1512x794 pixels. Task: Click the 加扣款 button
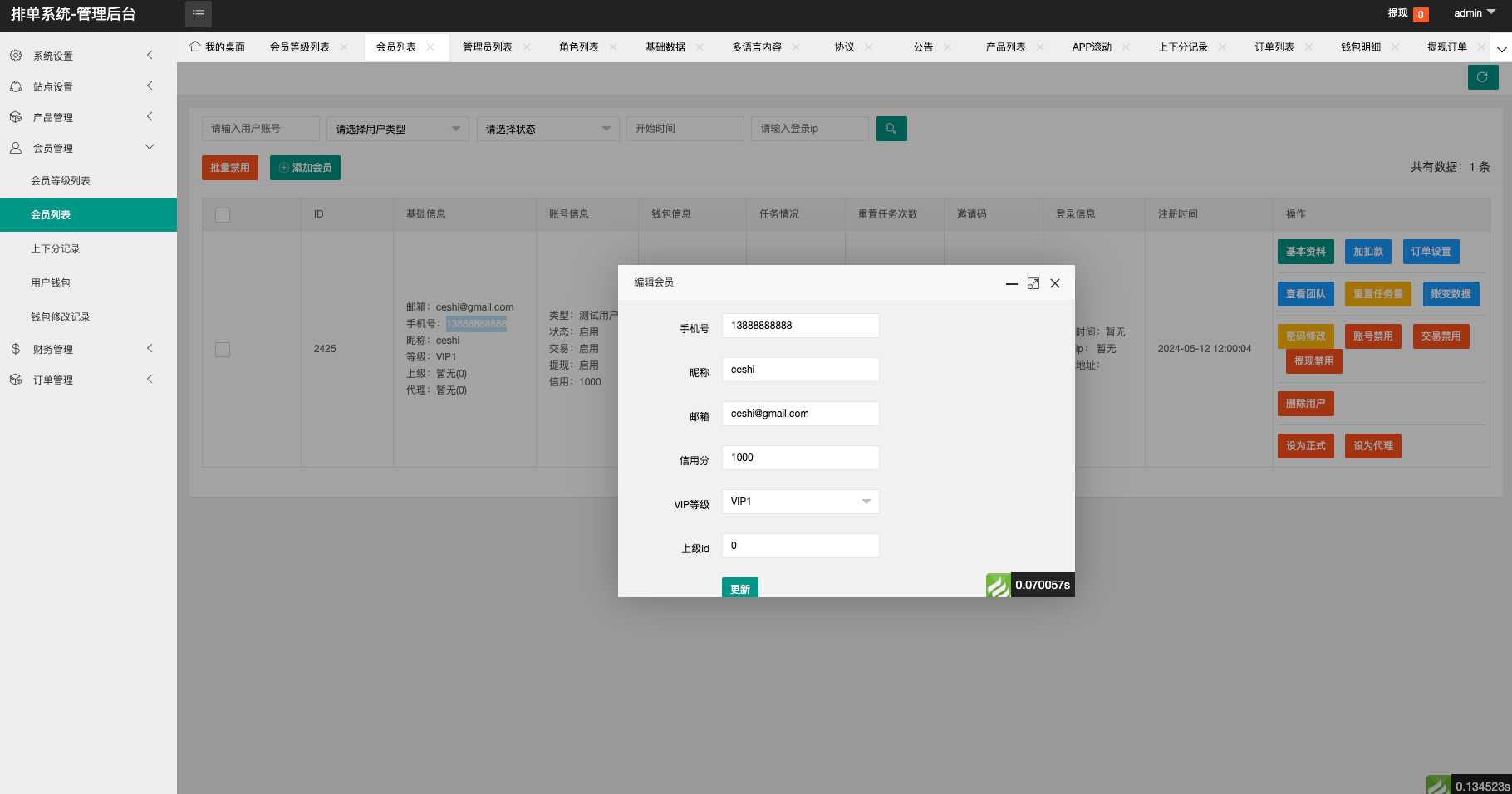pyautogui.click(x=1368, y=252)
